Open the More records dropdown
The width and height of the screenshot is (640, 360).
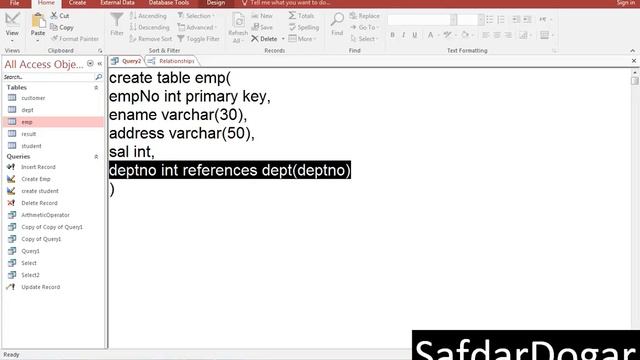(302, 39)
